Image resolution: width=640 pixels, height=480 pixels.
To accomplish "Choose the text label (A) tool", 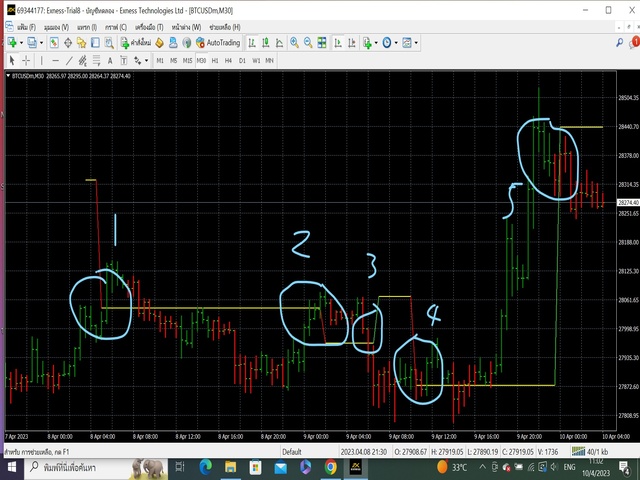I will [x=109, y=60].
